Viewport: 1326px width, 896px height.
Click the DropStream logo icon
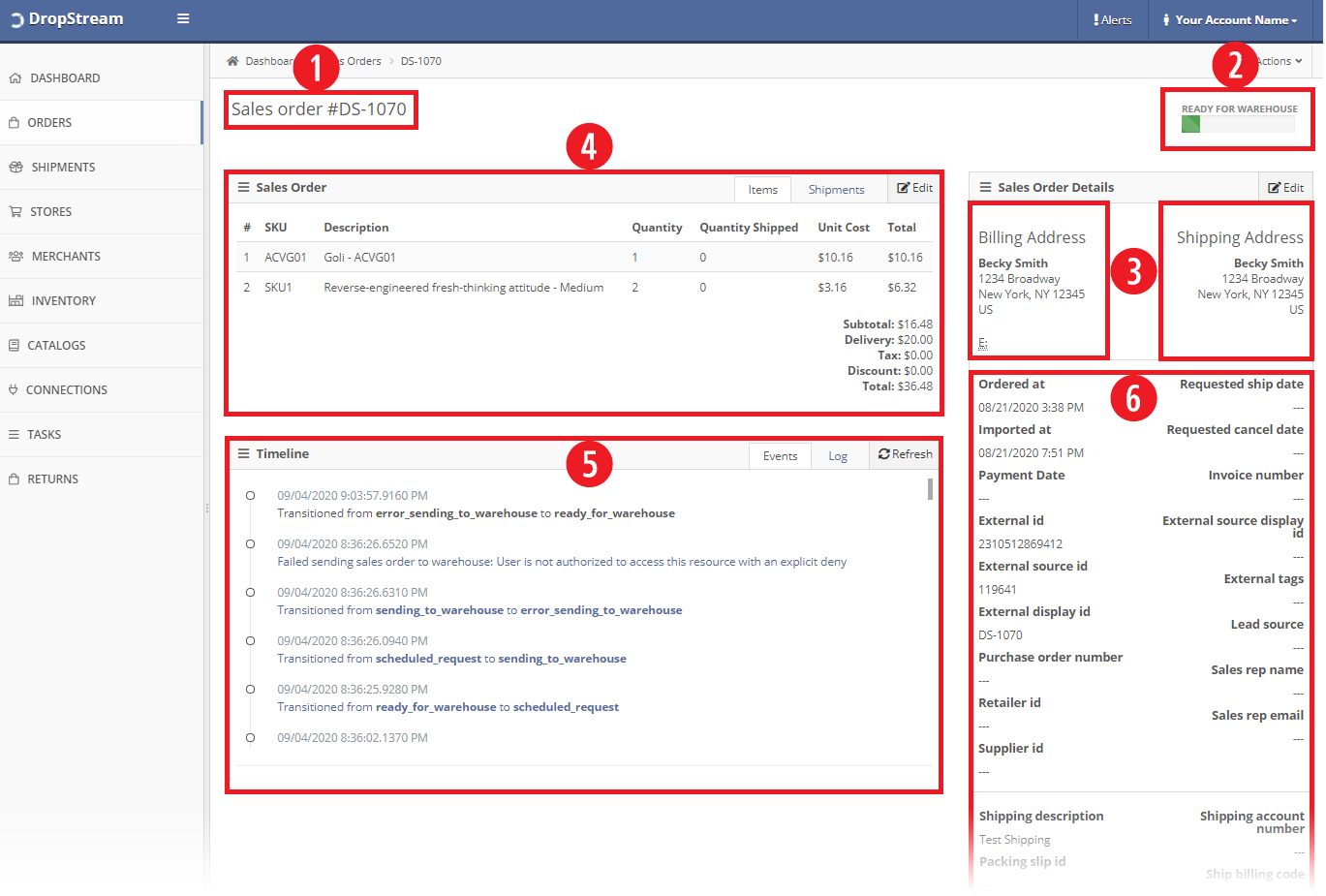[16, 20]
